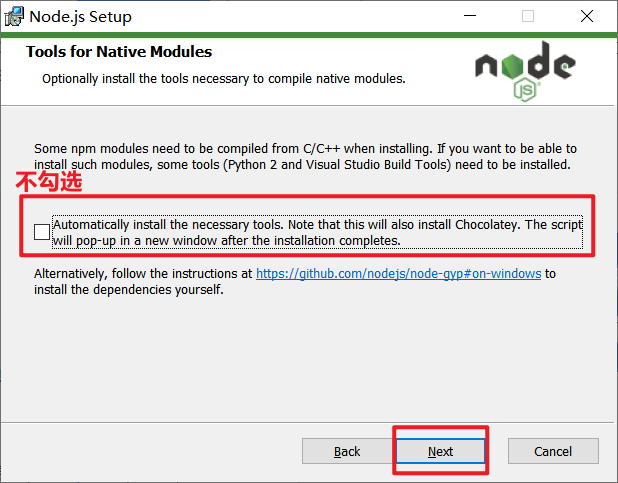Abort the setup using Cancel
Viewport: 618px width, 483px height.
point(553,451)
